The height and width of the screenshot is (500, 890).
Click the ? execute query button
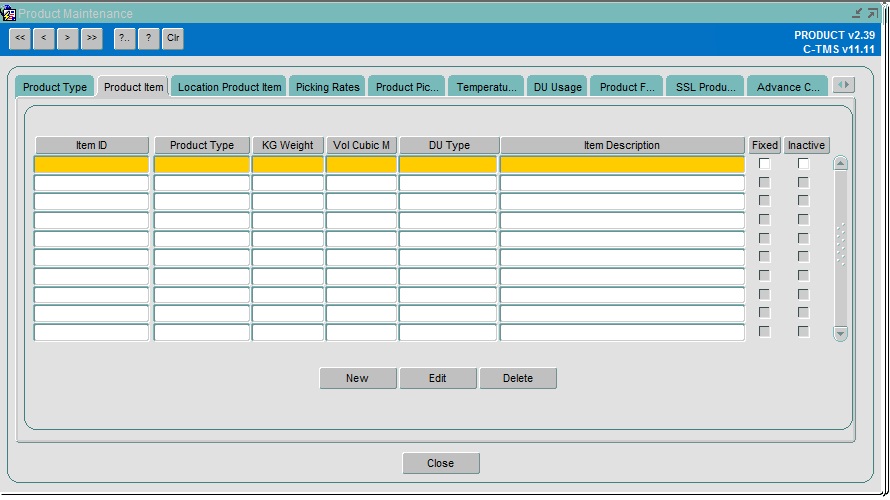coord(149,38)
